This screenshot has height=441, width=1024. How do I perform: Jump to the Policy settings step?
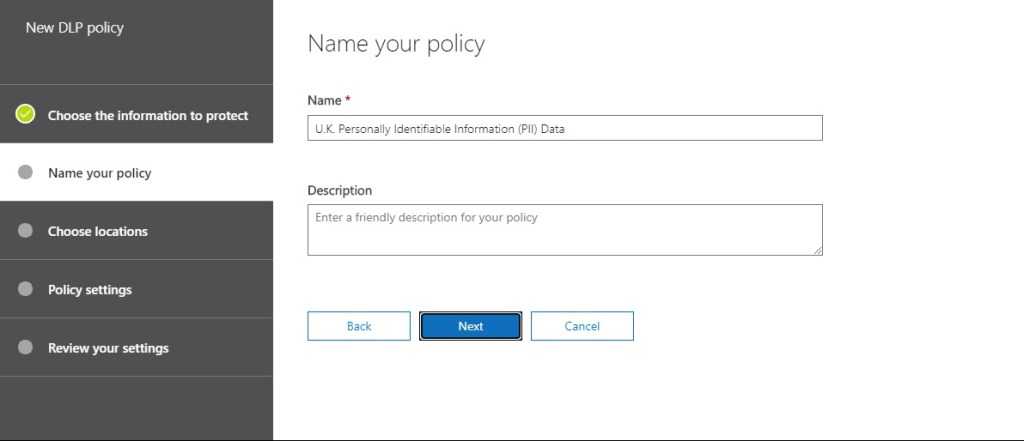tap(90, 290)
